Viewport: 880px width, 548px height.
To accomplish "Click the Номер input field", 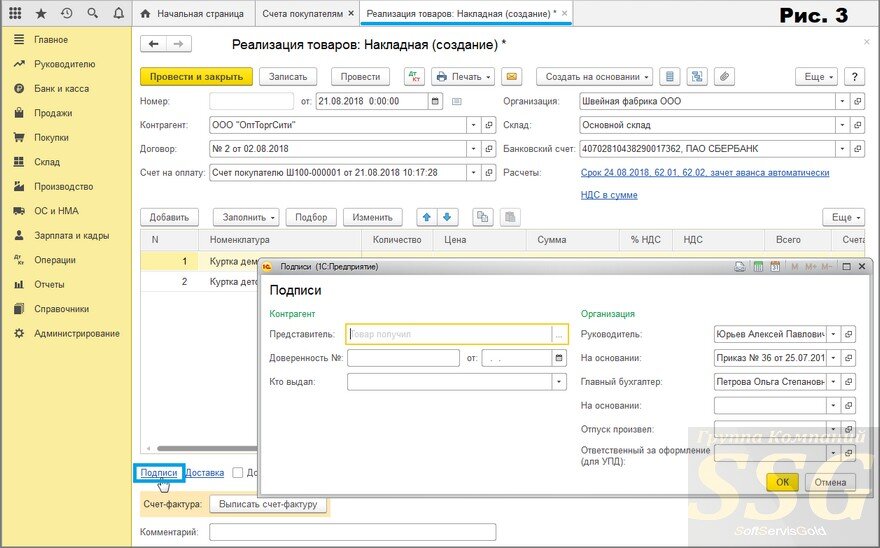I will pos(251,101).
